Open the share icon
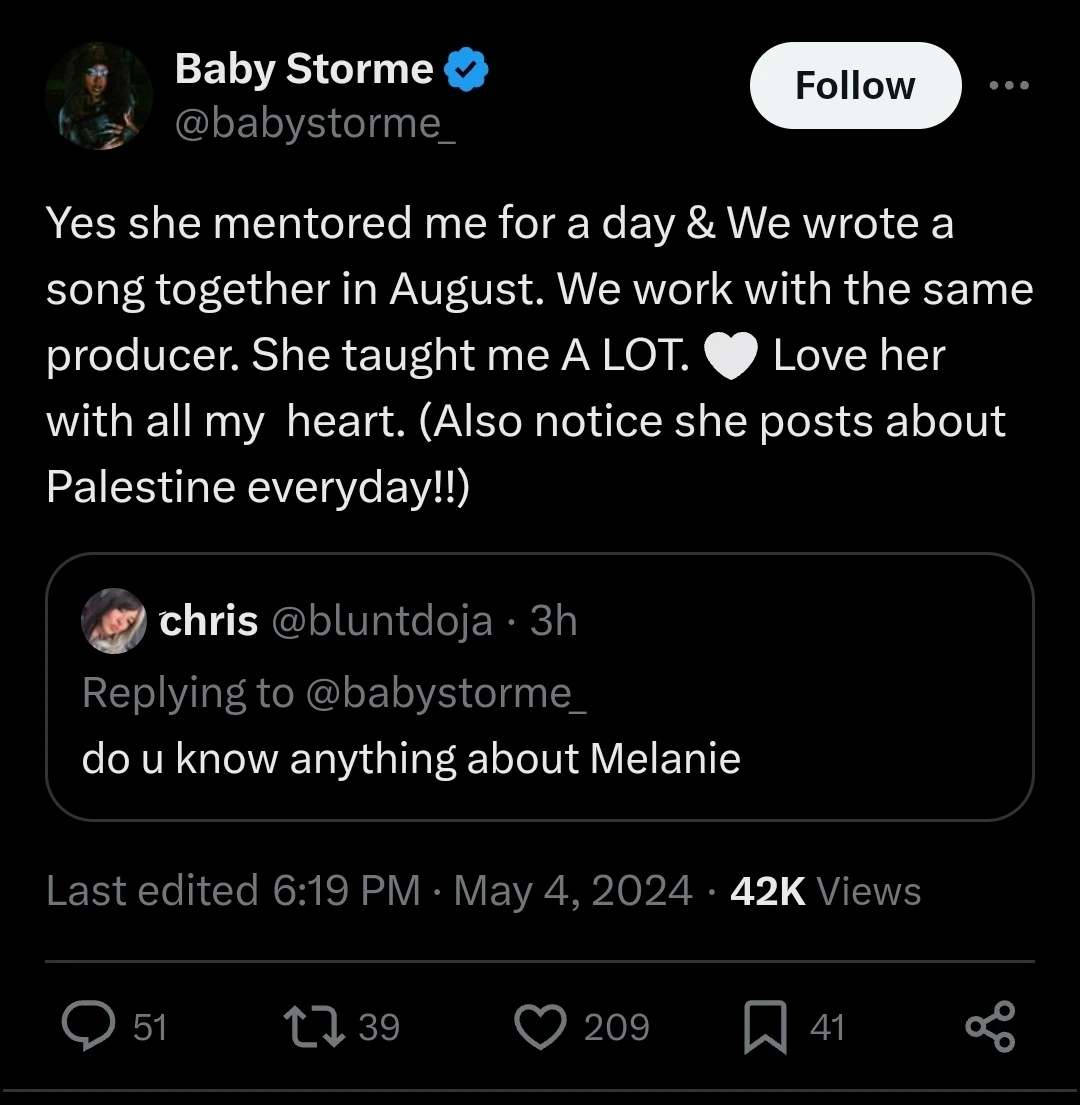Image resolution: width=1080 pixels, height=1105 pixels. [990, 1027]
